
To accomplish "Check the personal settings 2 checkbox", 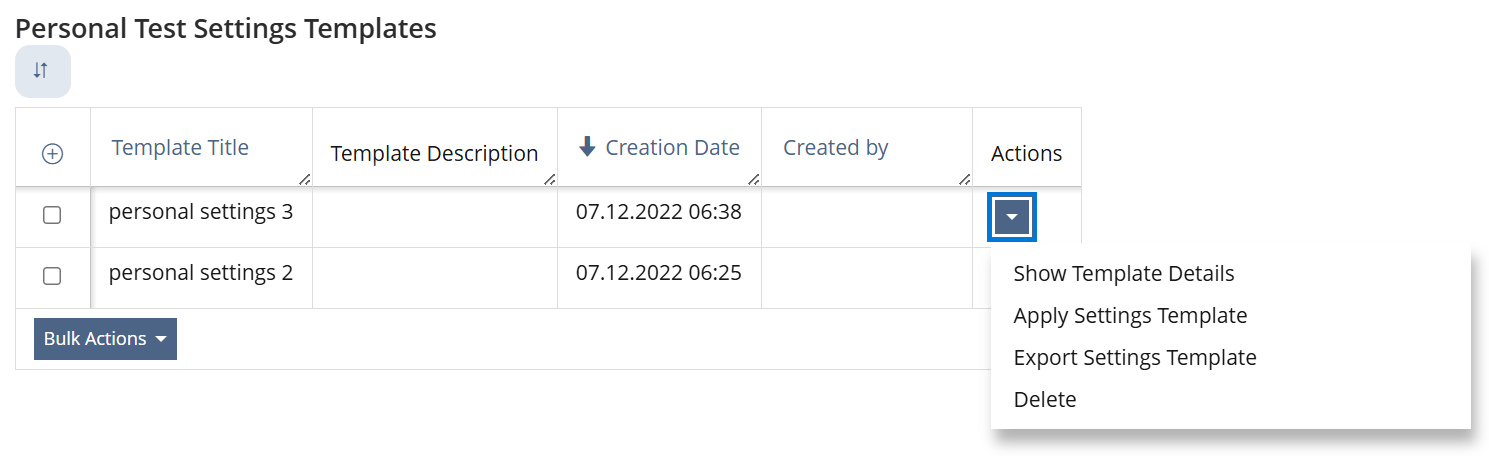I will click(52, 276).
